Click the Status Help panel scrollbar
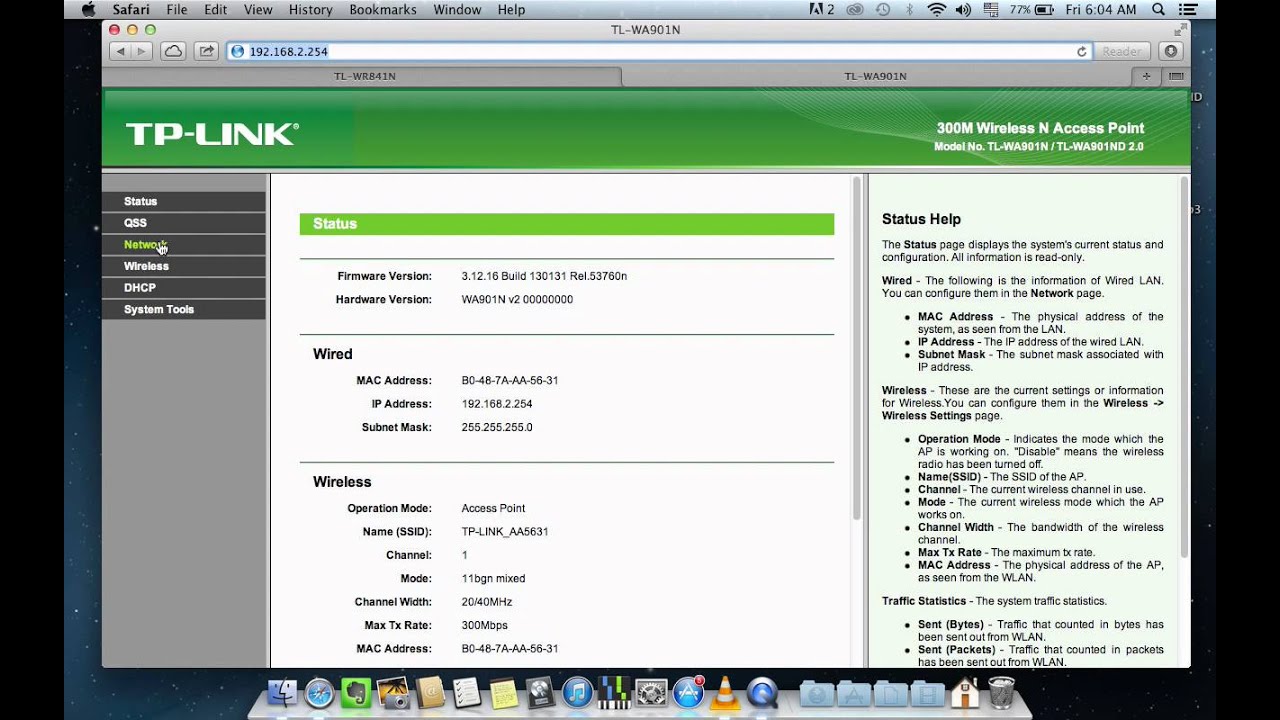This screenshot has height=720, width=1280. click(1185, 367)
